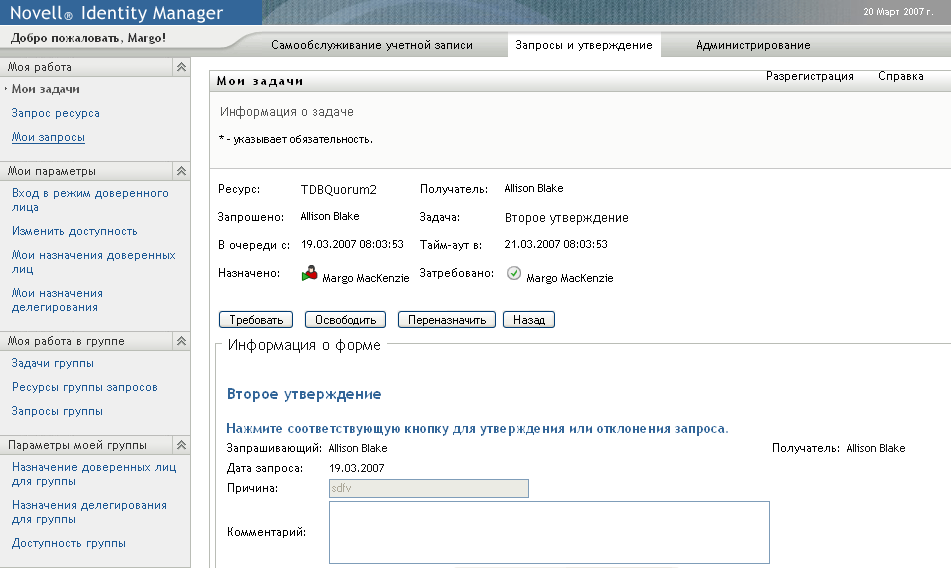Viewport: 951px width, 568px height.
Task: Open Назначения делегирования для группы
Action: click(x=89, y=512)
